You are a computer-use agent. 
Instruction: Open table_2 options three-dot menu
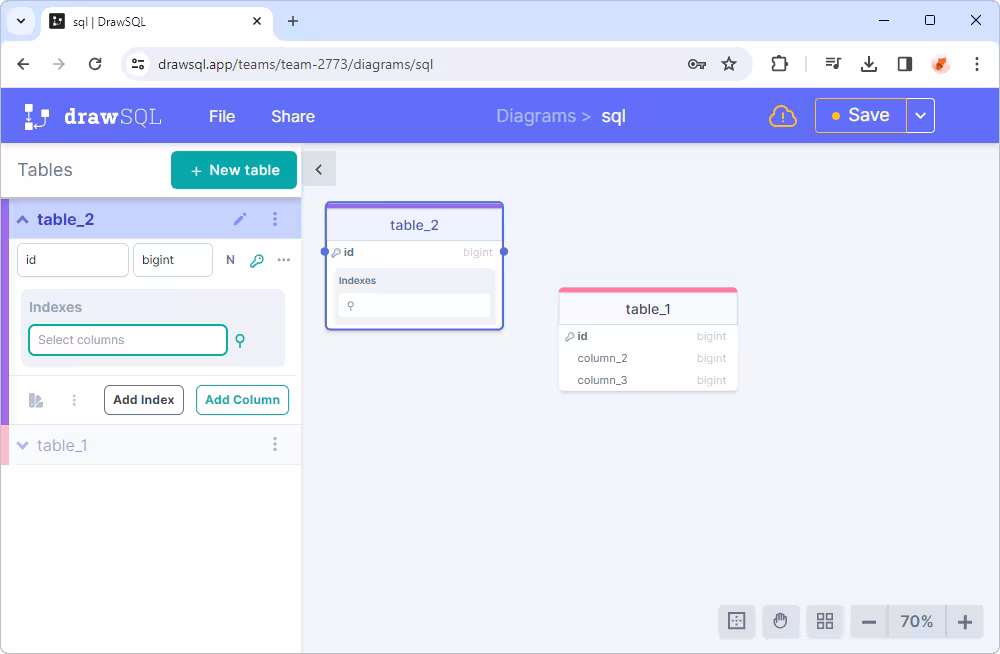pyautogui.click(x=275, y=219)
